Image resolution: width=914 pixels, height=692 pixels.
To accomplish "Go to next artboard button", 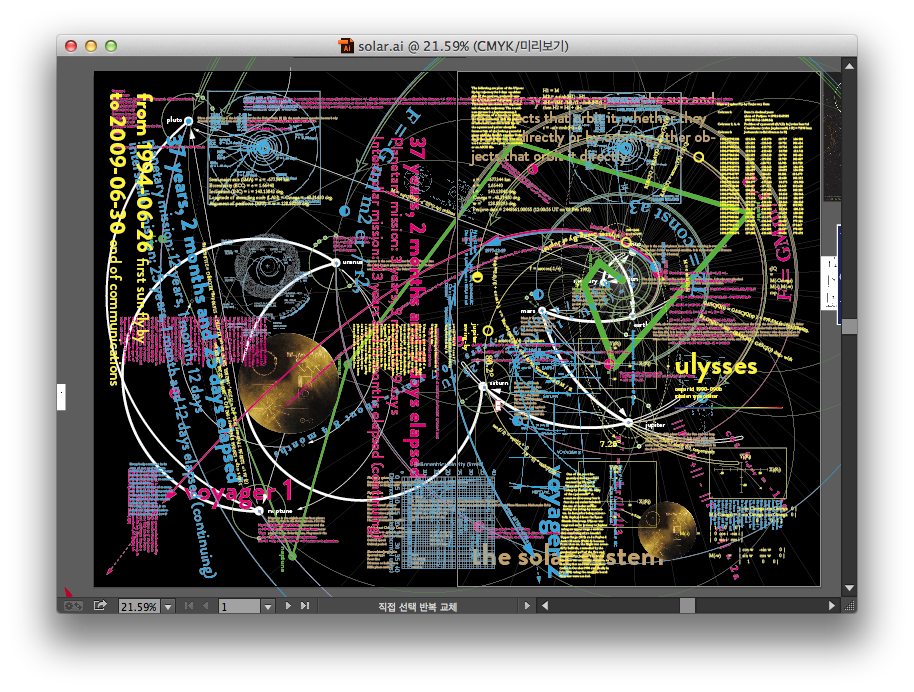I will tap(288, 606).
